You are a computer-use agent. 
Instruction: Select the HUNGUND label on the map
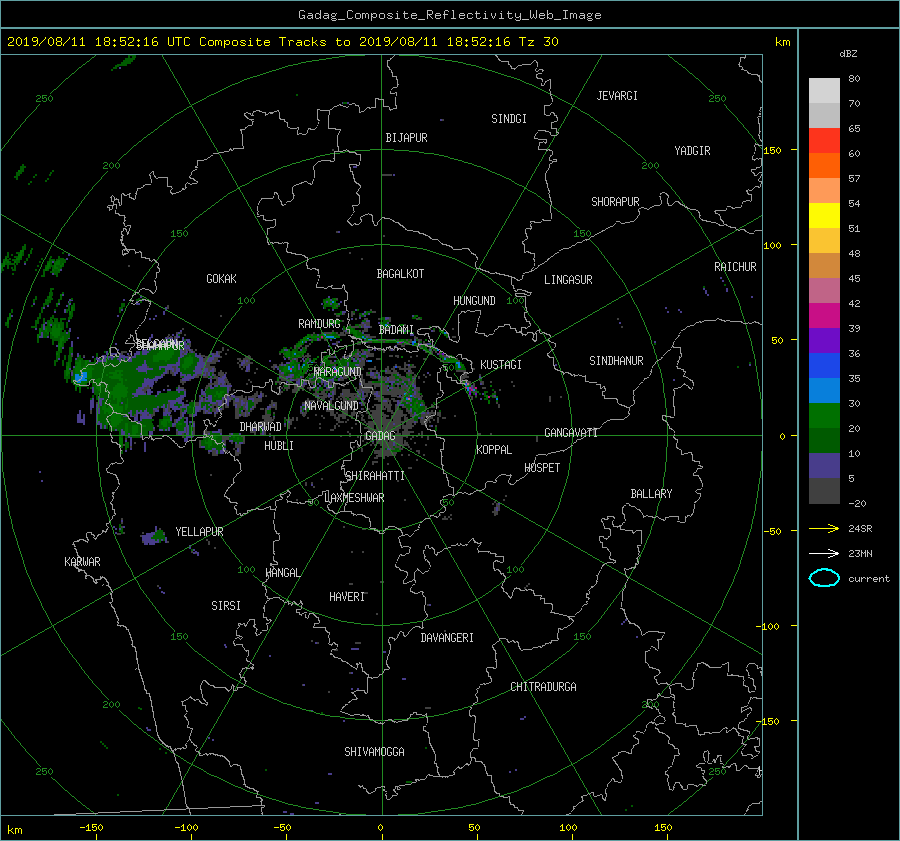point(474,301)
